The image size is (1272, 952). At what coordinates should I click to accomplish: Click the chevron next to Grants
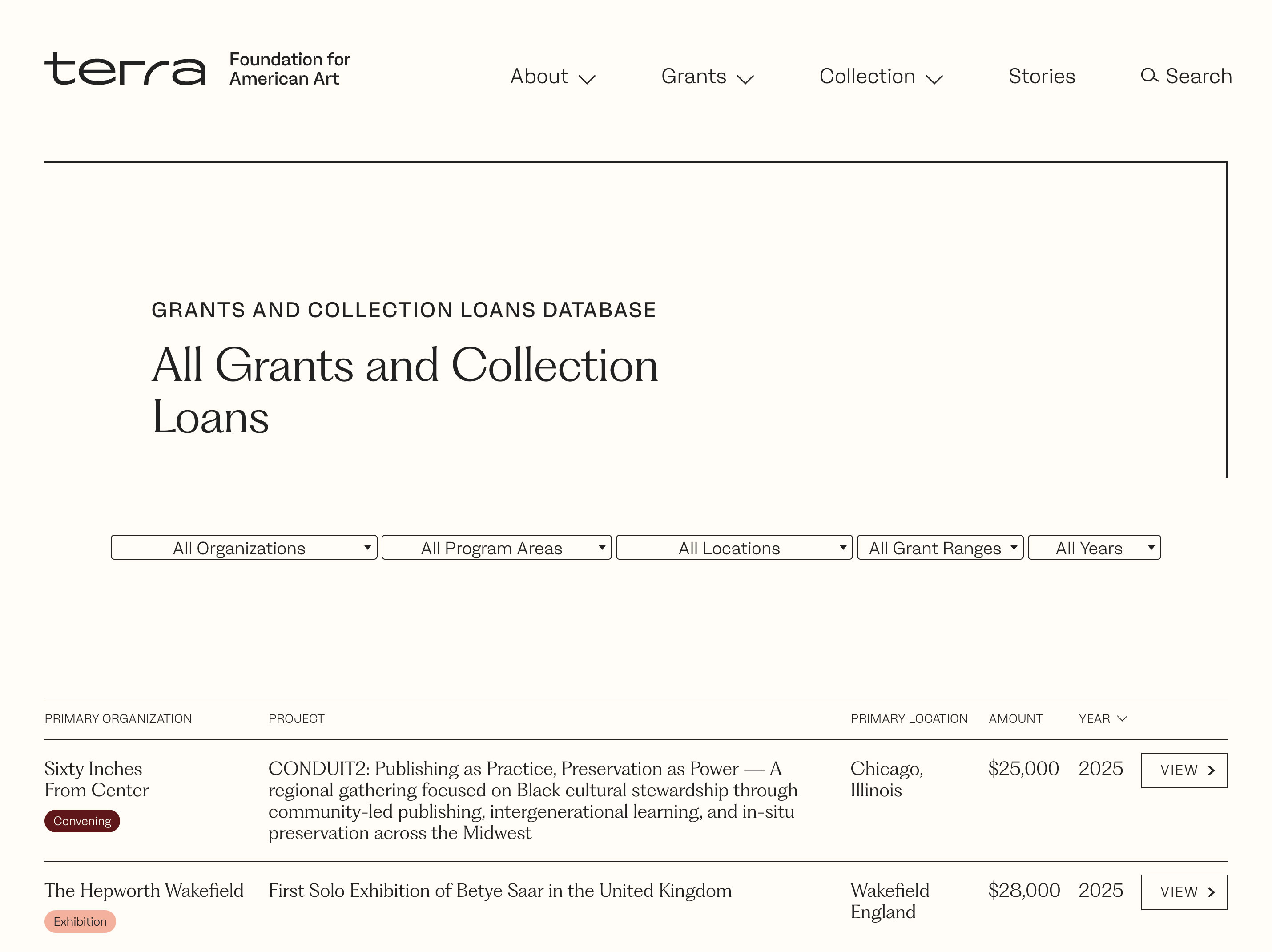pyautogui.click(x=745, y=79)
